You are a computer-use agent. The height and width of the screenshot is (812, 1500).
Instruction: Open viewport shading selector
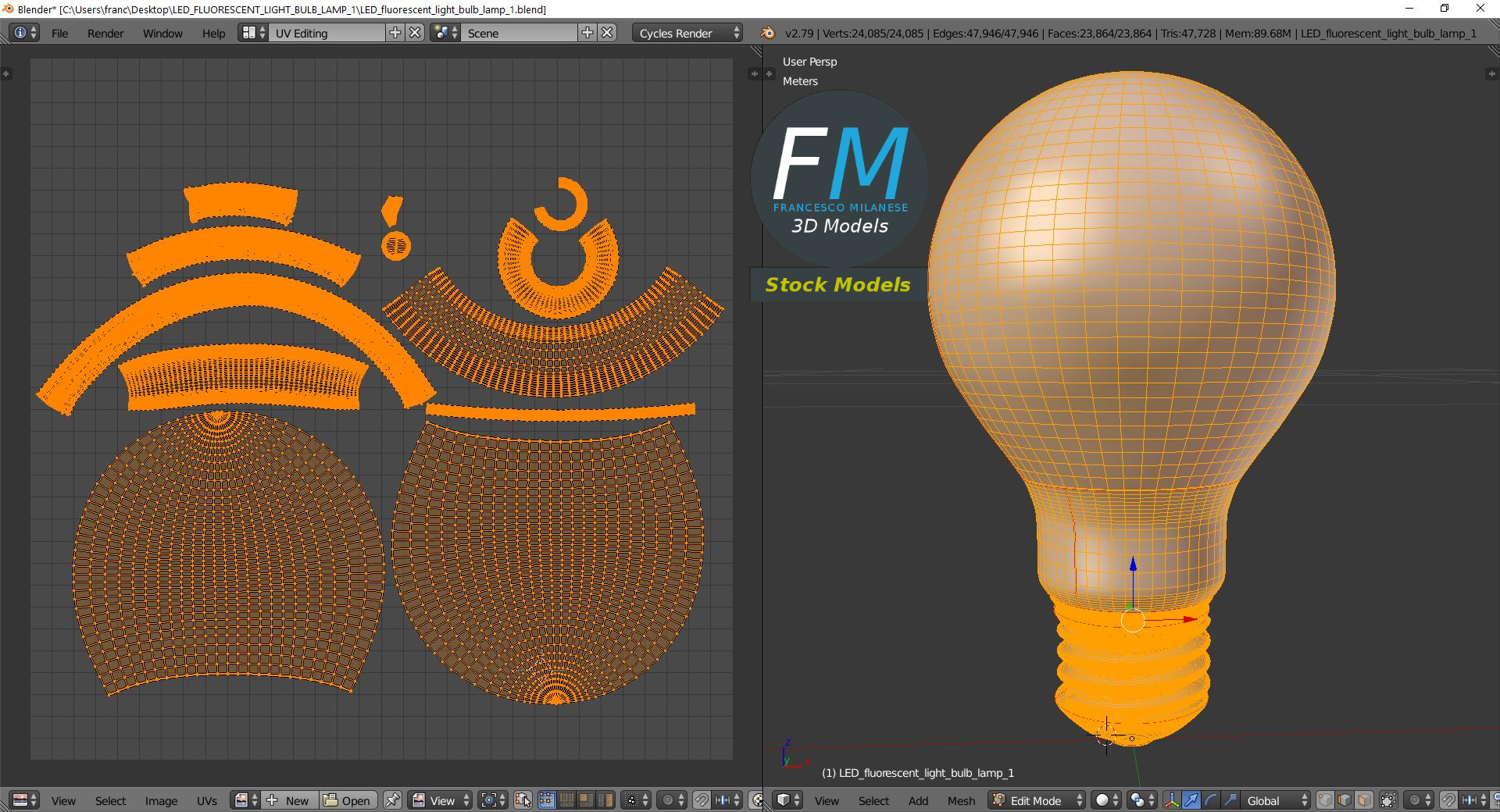[1105, 800]
